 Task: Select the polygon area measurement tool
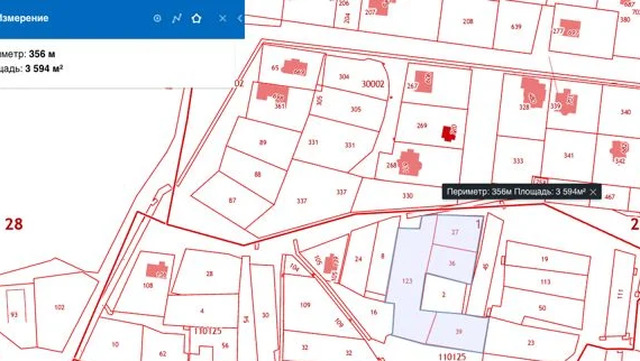[x=196, y=18]
